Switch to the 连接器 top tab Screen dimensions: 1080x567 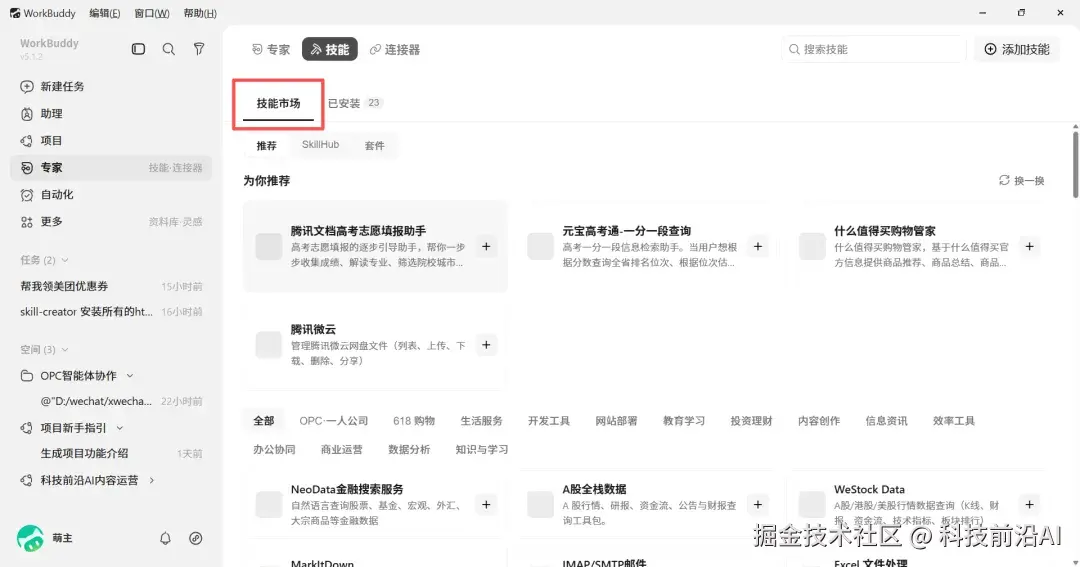coord(395,50)
